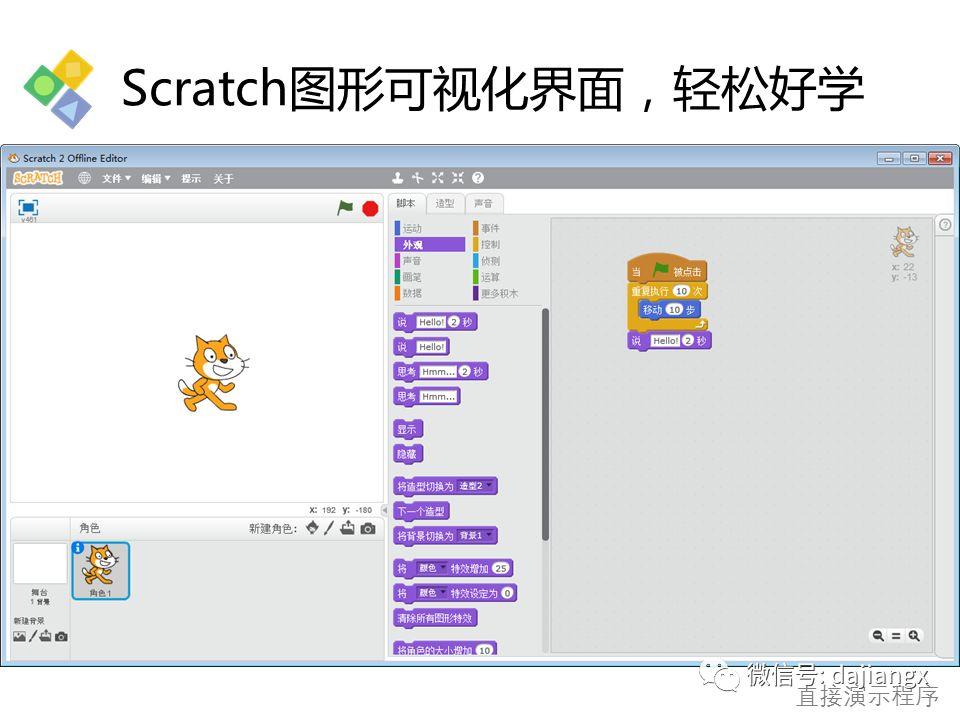Click the Scratch logo
Image resolution: width=960 pixels, height=720 pixels.
coord(38,178)
